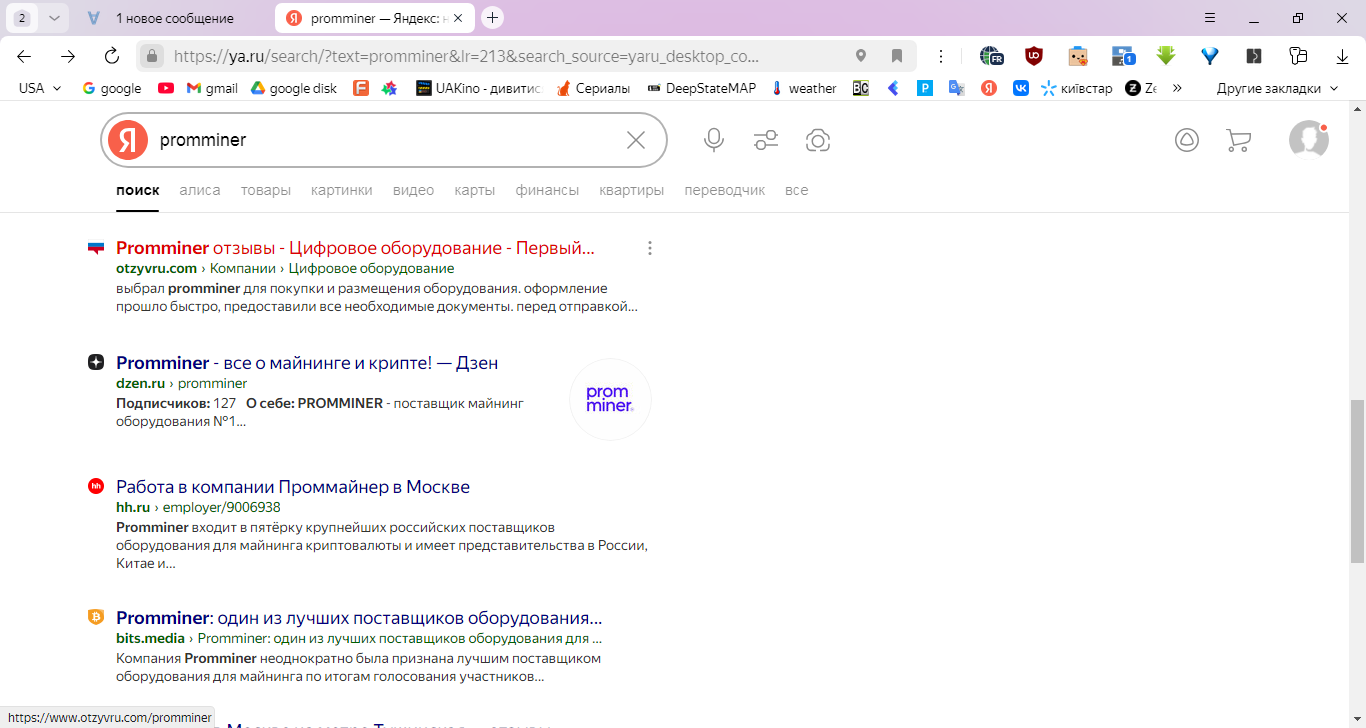Open Promminer Дзен channel result
This screenshot has height=728, width=1366.
(x=307, y=363)
